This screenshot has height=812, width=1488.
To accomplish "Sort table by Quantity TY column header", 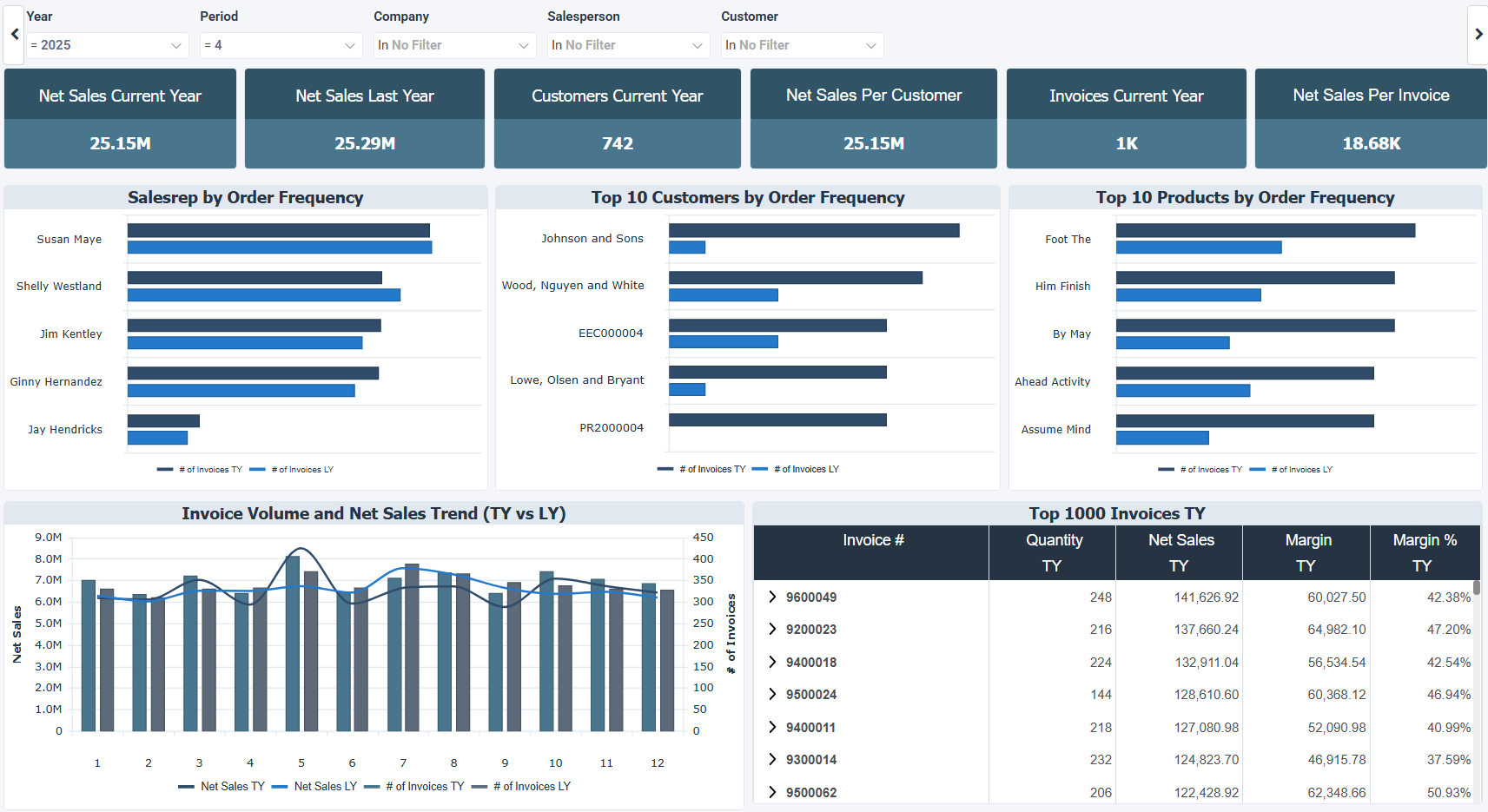I will tap(1053, 552).
